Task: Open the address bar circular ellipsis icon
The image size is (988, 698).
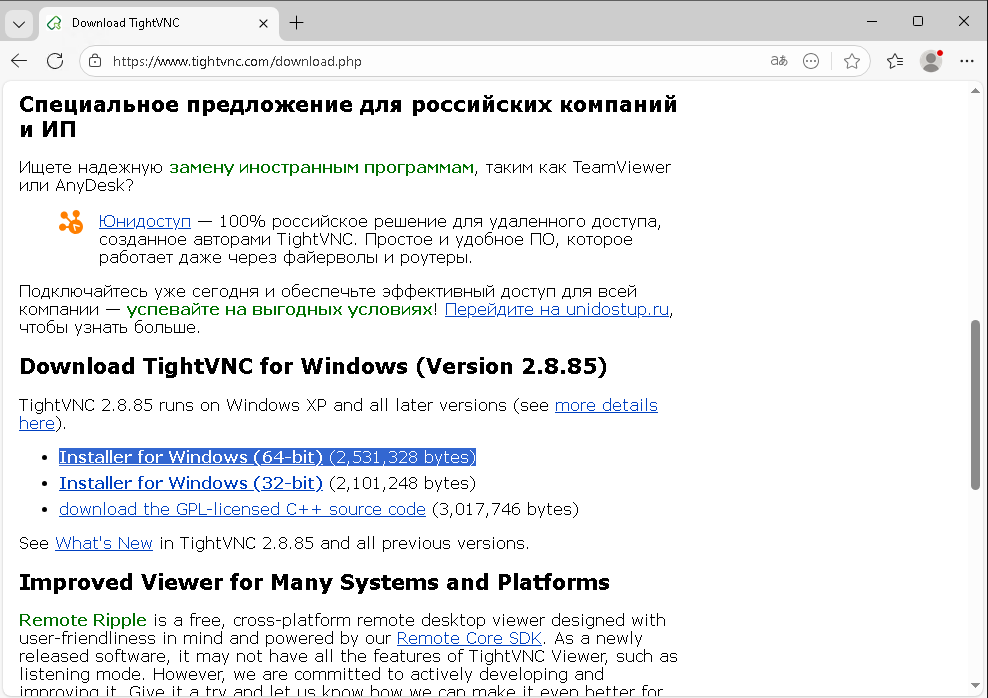Action: point(811,61)
